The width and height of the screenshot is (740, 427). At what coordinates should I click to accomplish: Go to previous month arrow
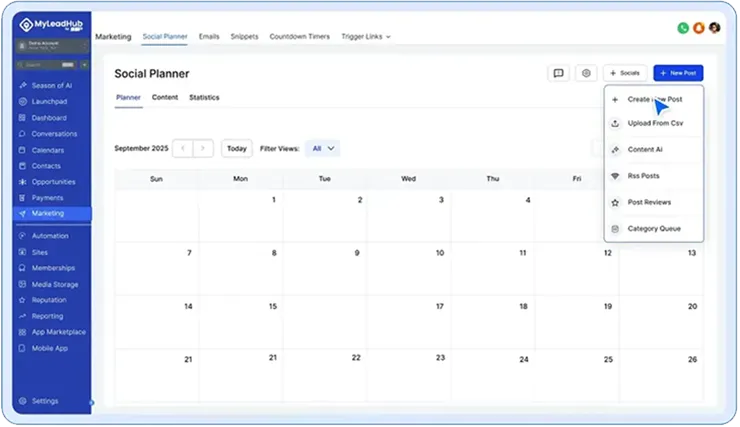pos(183,149)
